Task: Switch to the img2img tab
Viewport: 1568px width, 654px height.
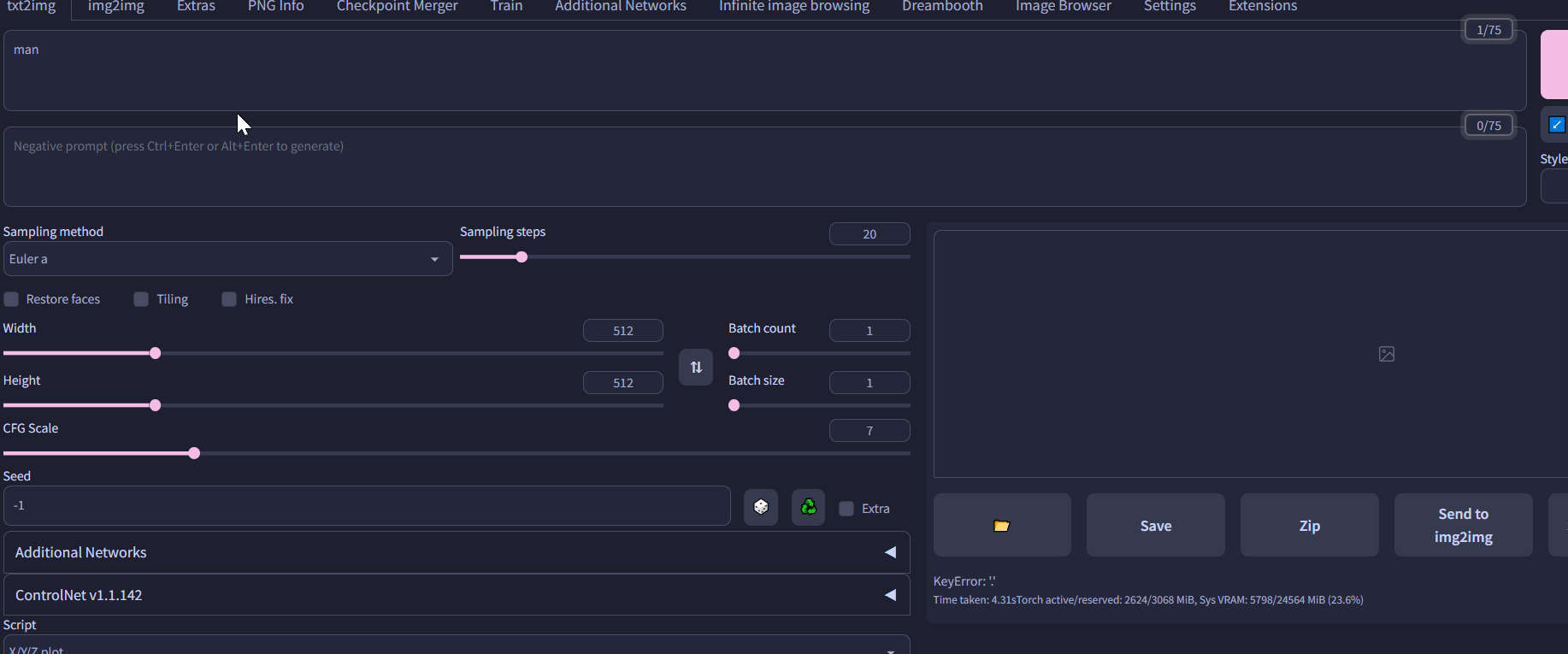Action: point(116,7)
